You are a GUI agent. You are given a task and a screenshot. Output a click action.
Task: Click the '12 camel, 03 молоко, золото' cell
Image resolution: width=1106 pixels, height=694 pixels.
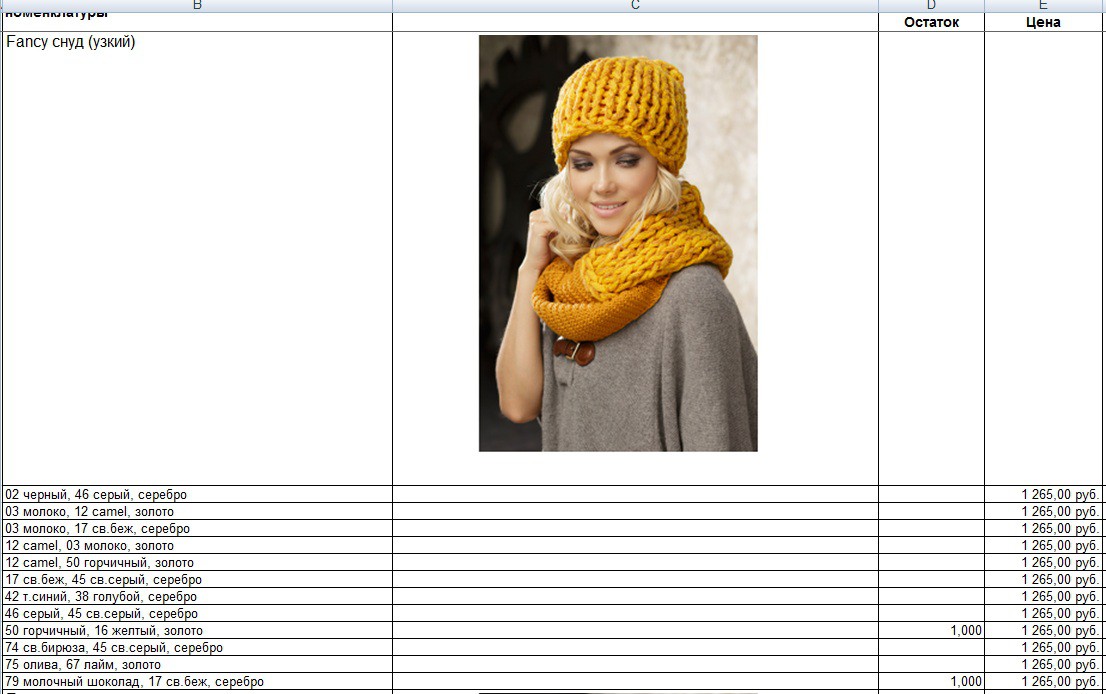pyautogui.click(x=198, y=545)
